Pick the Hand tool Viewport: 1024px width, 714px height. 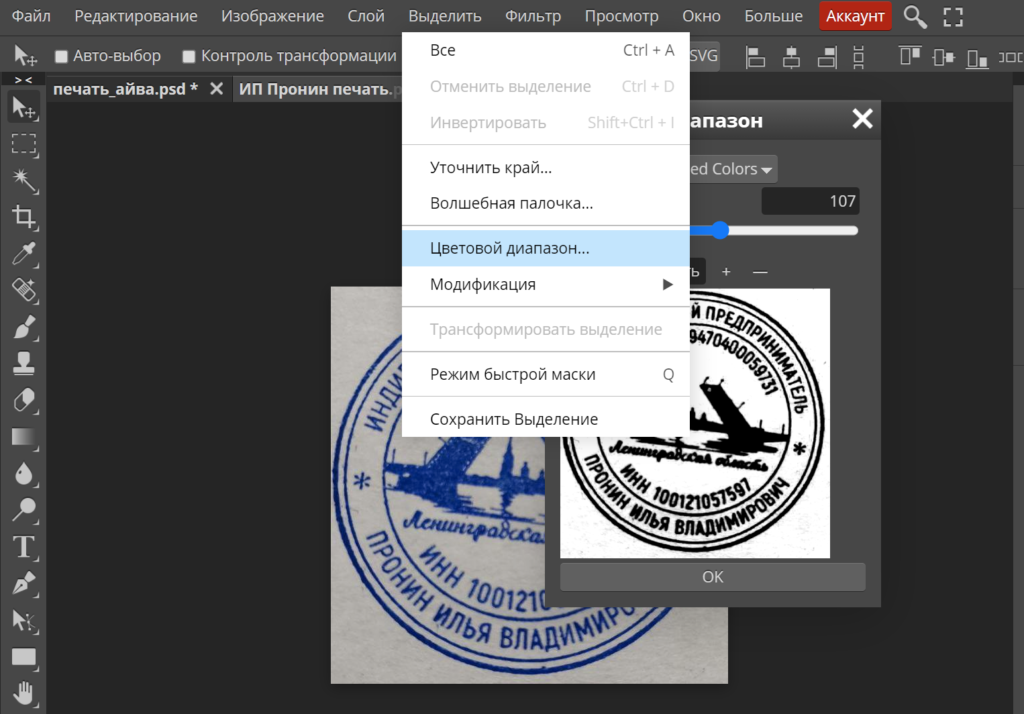tap(23, 692)
